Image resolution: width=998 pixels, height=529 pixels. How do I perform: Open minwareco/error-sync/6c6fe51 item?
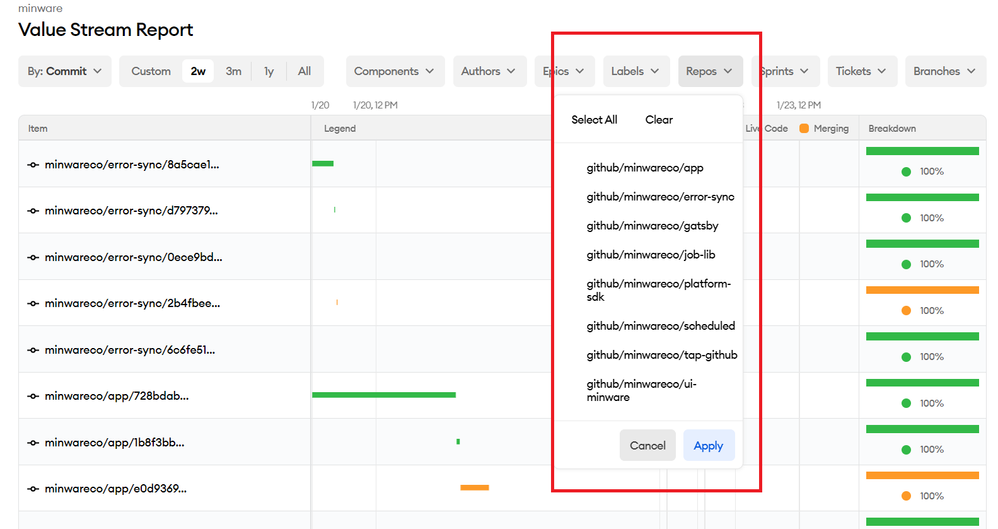[x=130, y=350]
